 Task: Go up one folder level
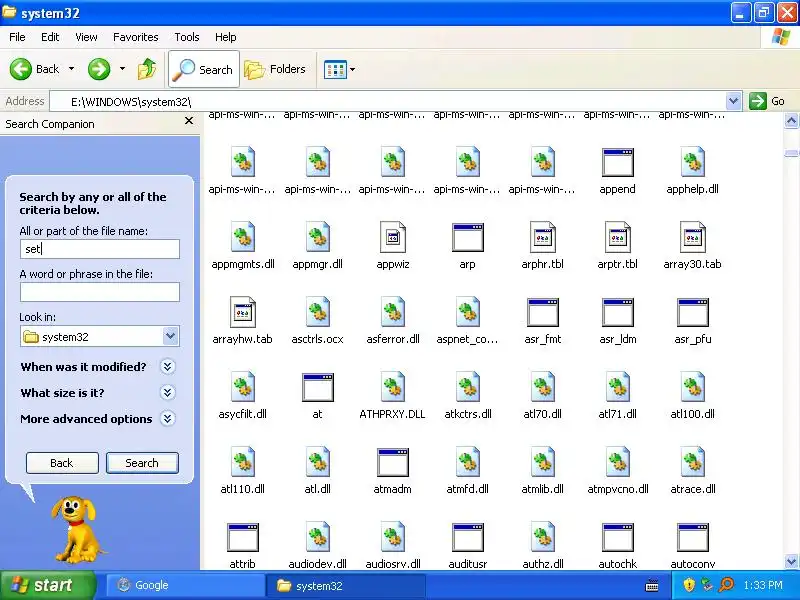tap(147, 69)
